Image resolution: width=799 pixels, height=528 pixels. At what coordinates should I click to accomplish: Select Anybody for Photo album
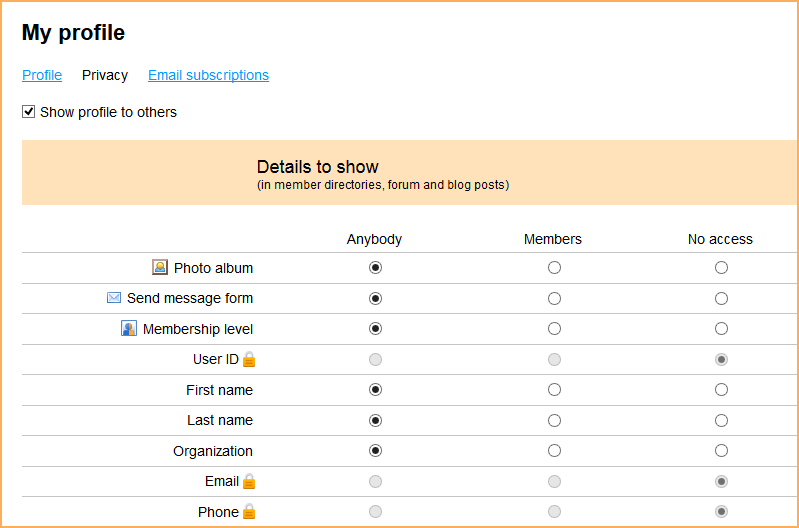tap(376, 268)
